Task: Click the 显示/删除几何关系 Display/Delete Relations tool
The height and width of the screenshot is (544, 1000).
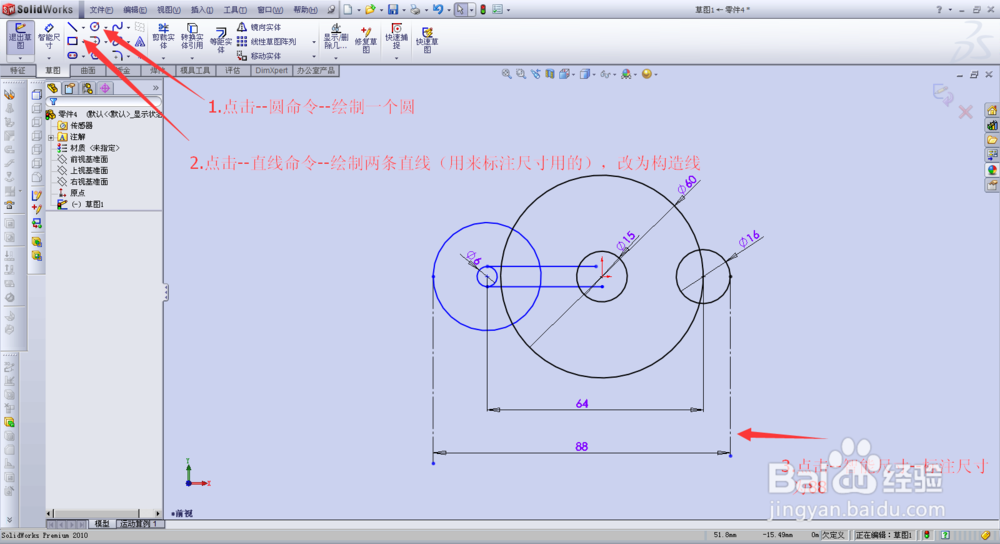Action: [335, 37]
